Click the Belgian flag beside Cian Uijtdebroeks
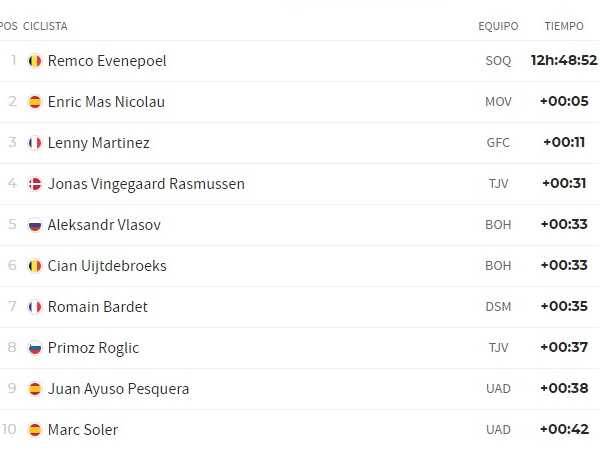600x450 pixels. tap(35, 265)
